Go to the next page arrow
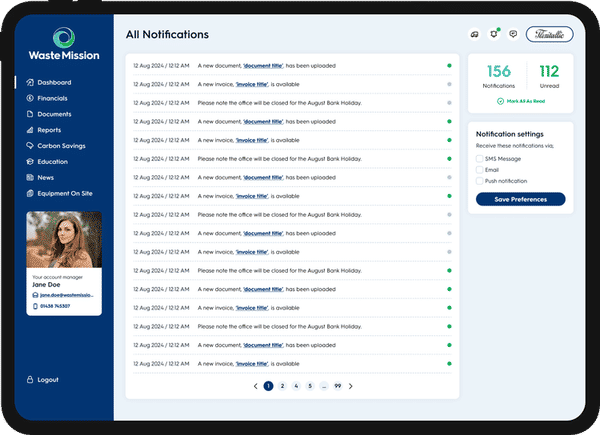This screenshot has width=600, height=435. click(x=351, y=386)
